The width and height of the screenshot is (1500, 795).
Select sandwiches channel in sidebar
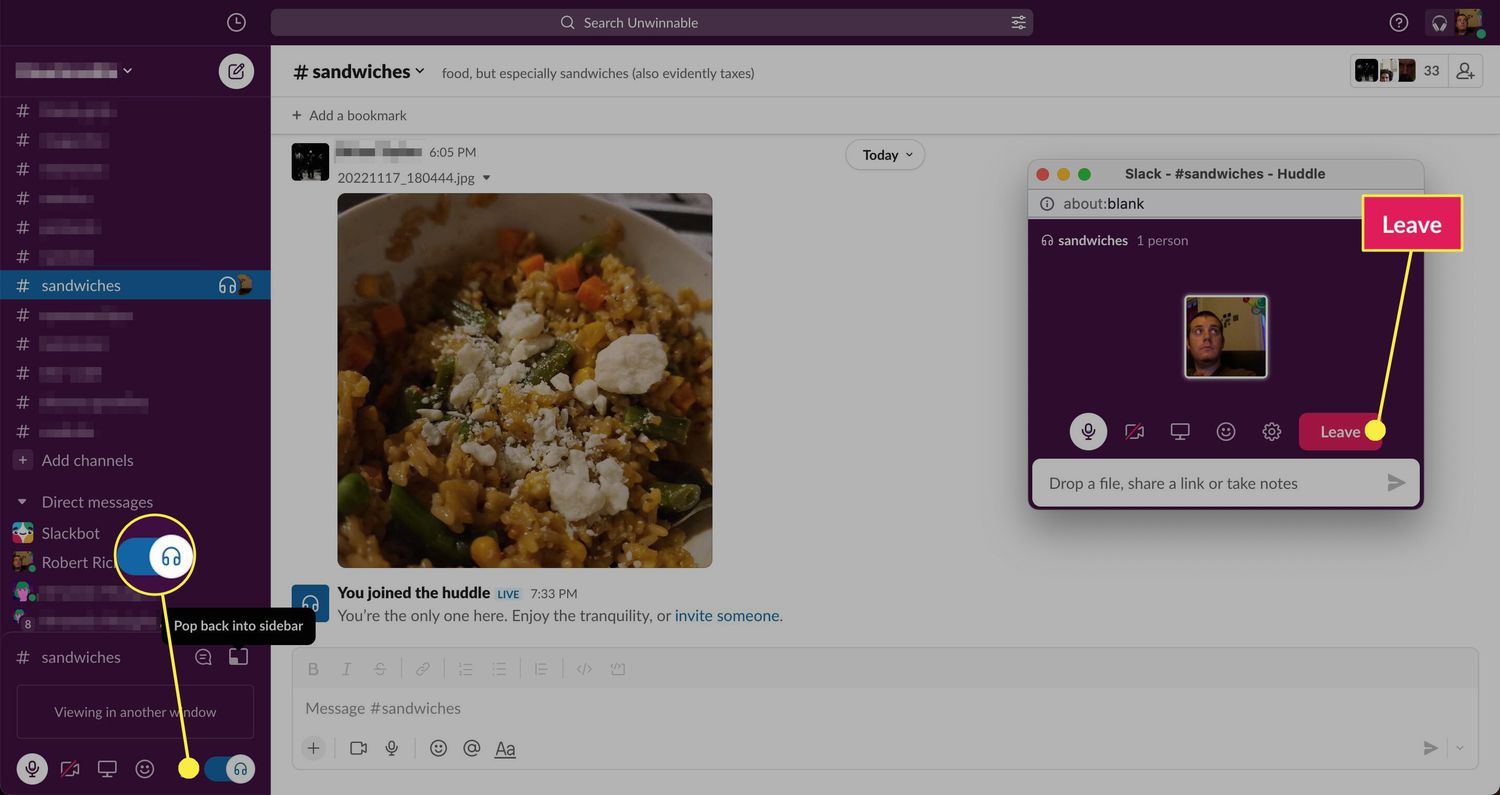point(135,285)
